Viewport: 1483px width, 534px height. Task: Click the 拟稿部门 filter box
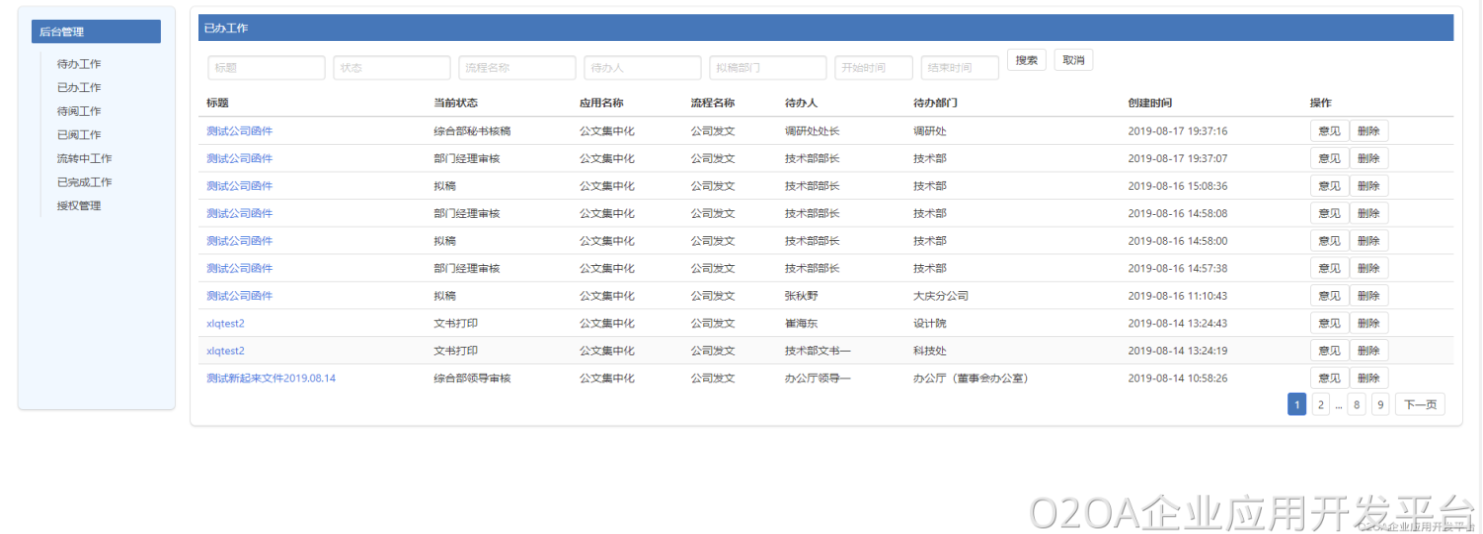767,68
